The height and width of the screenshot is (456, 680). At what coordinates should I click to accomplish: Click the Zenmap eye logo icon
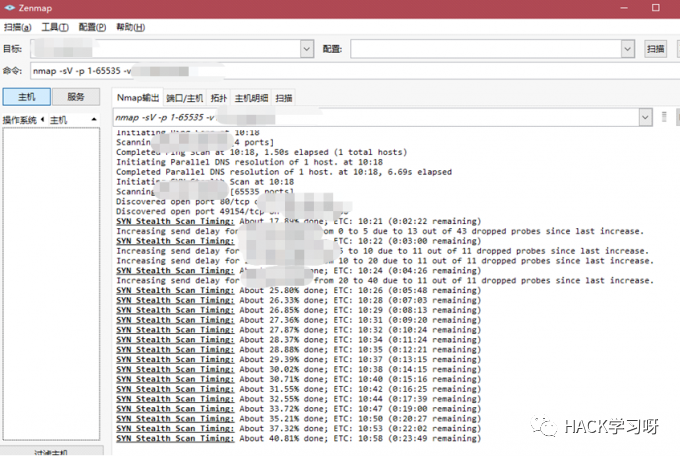pos(9,8)
